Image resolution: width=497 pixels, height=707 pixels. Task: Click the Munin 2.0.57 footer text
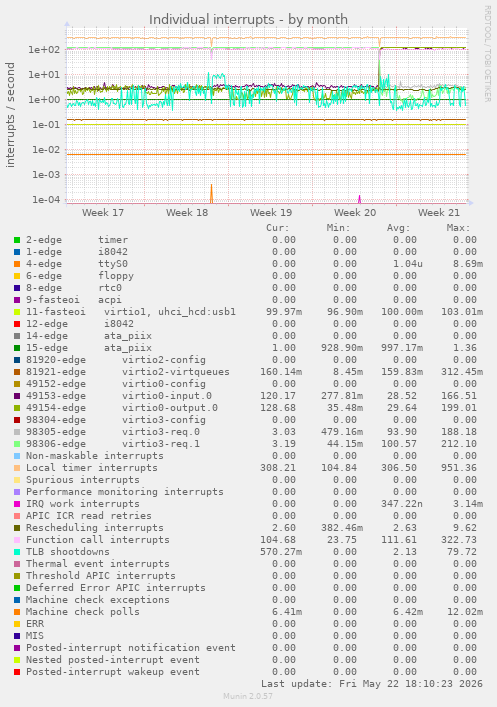(x=248, y=696)
